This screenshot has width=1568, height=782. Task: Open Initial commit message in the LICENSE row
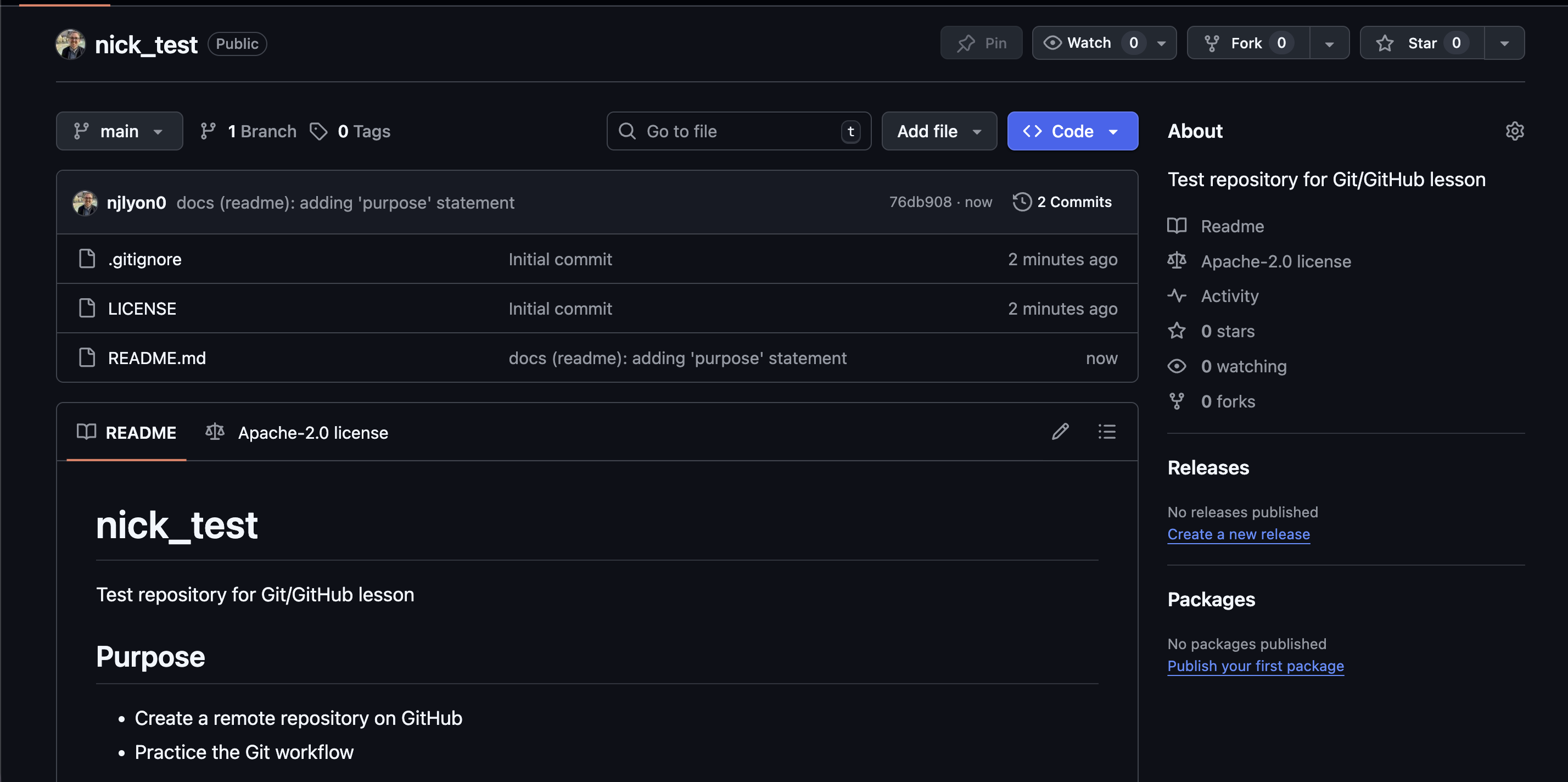[x=560, y=308]
